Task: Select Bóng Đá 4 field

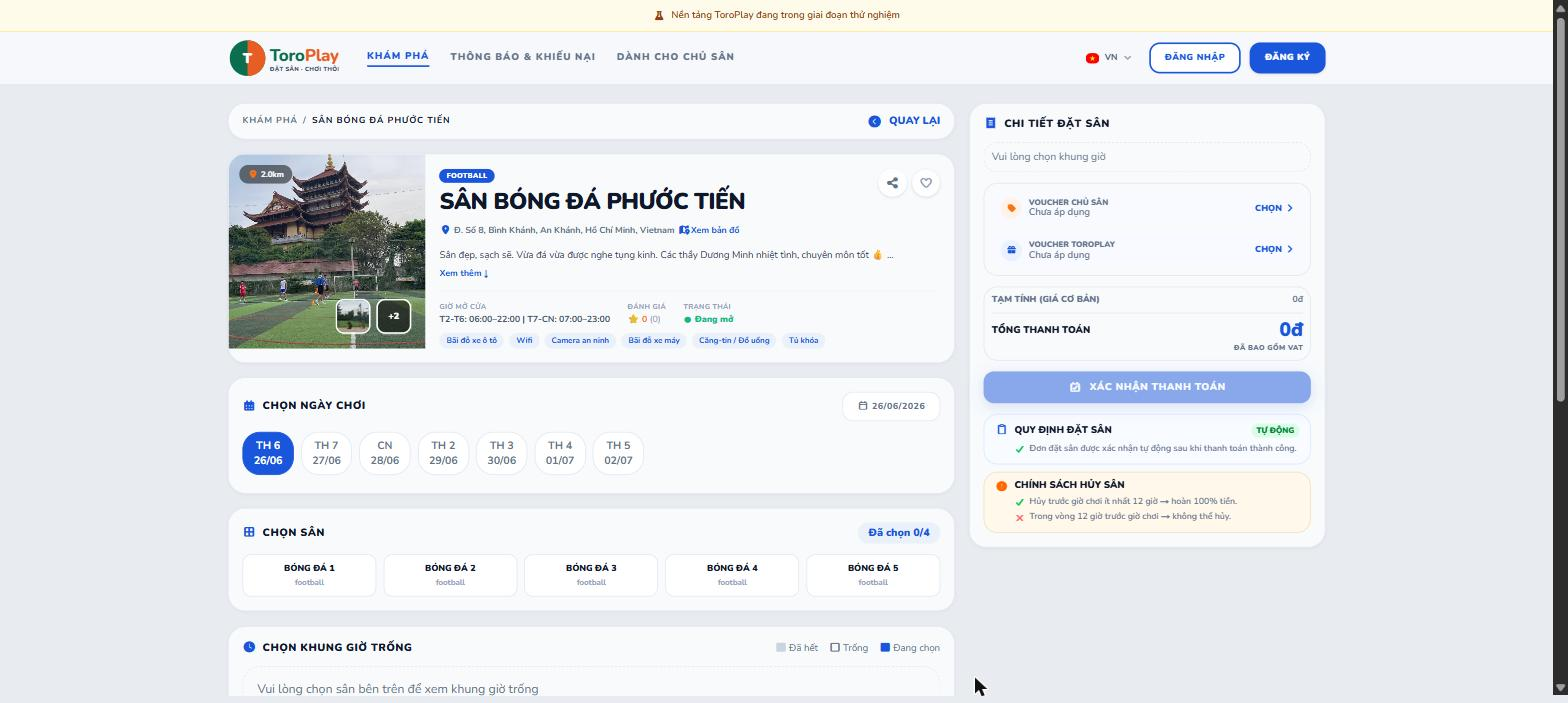Action: click(732, 575)
